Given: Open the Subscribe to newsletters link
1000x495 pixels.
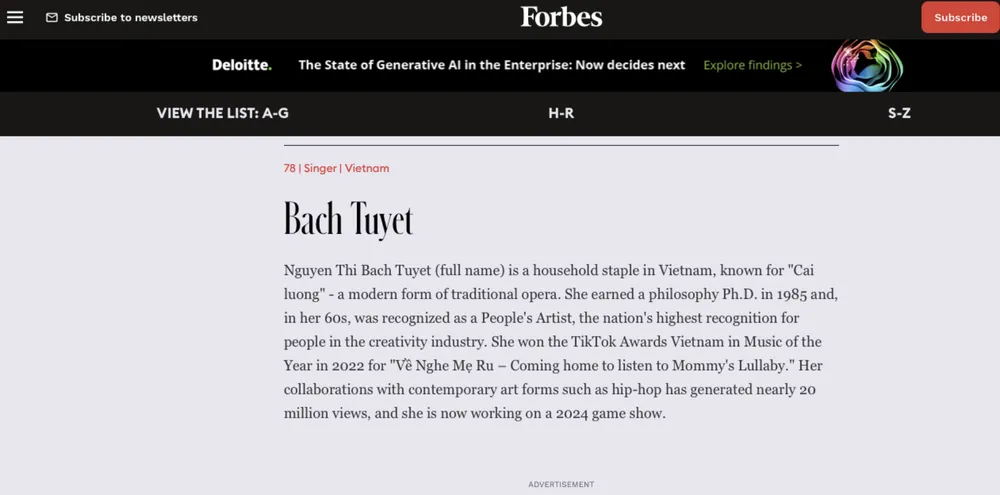Looking at the screenshot, I should 131,18.
